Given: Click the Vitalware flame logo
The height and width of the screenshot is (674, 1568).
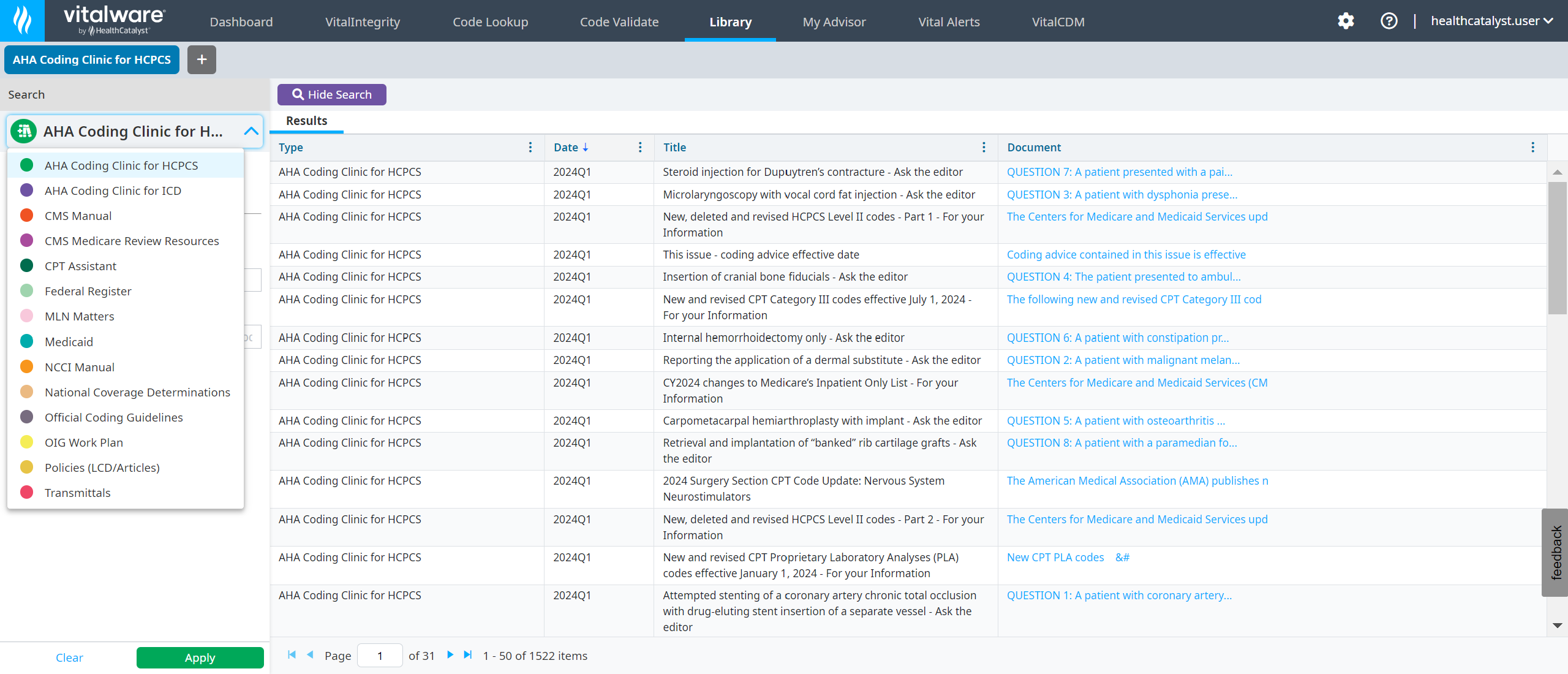Looking at the screenshot, I should (x=22, y=20).
